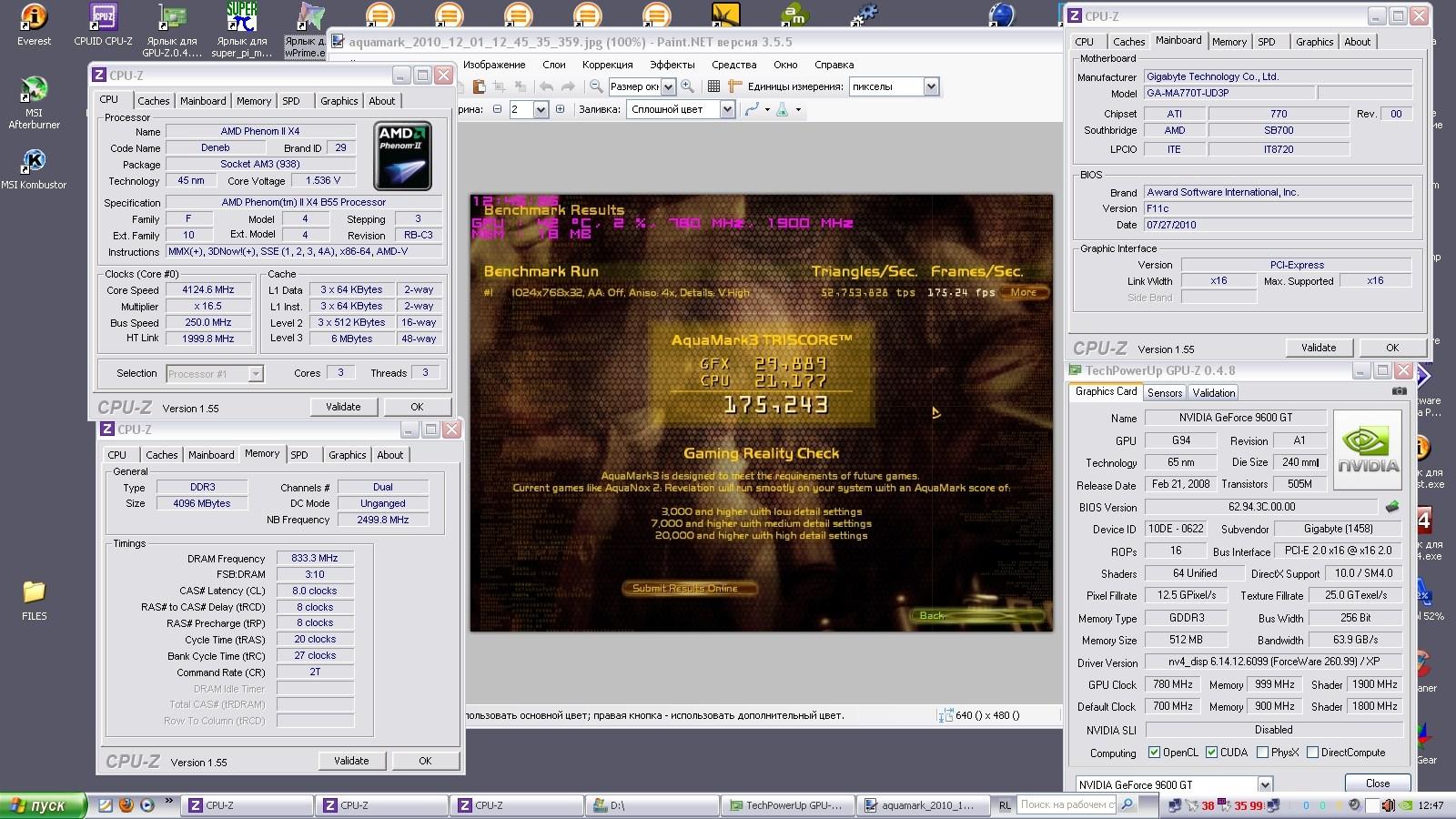Expand the antialiasing options arrow
Viewport: 1456px width, 819px height.
tap(767, 109)
